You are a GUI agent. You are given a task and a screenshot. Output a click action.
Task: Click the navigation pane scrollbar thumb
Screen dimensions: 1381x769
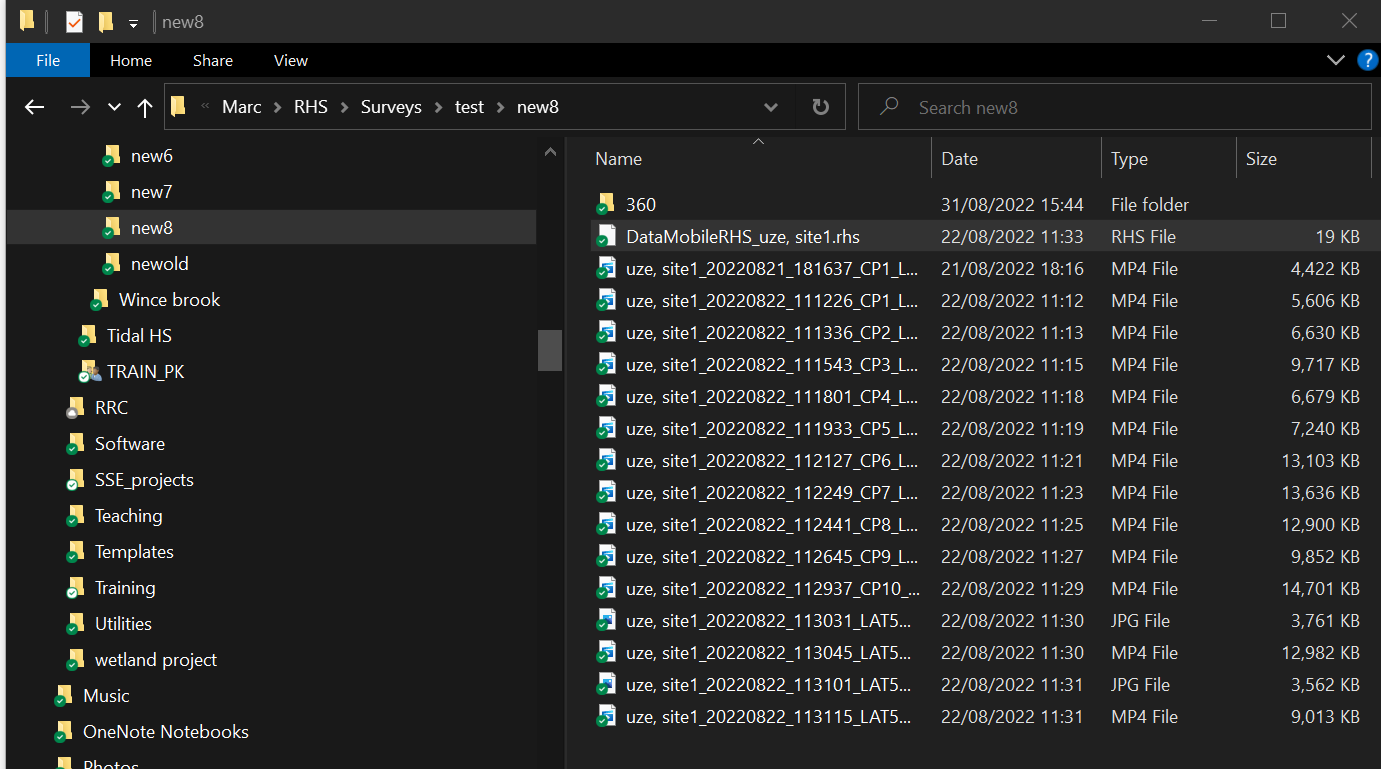click(x=549, y=350)
